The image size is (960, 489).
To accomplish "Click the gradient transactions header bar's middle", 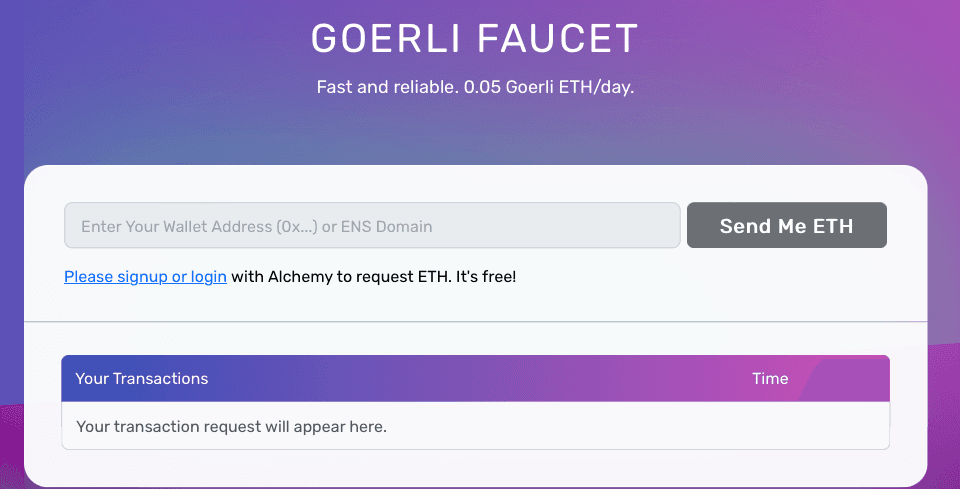I will 475,379.
